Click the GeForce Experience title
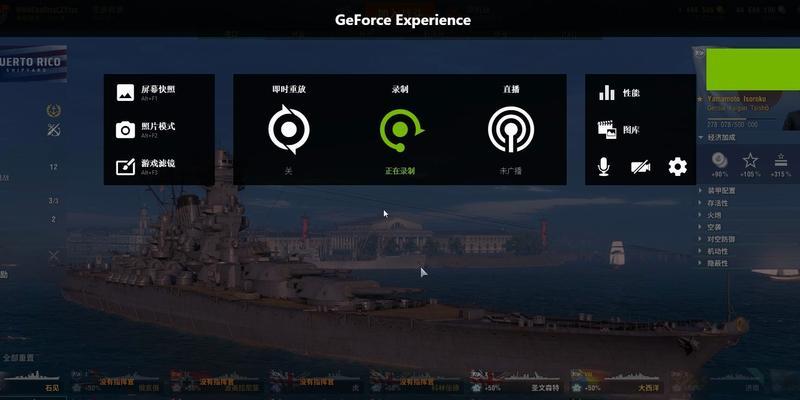Viewport: 800px width, 400px height. click(x=403, y=20)
